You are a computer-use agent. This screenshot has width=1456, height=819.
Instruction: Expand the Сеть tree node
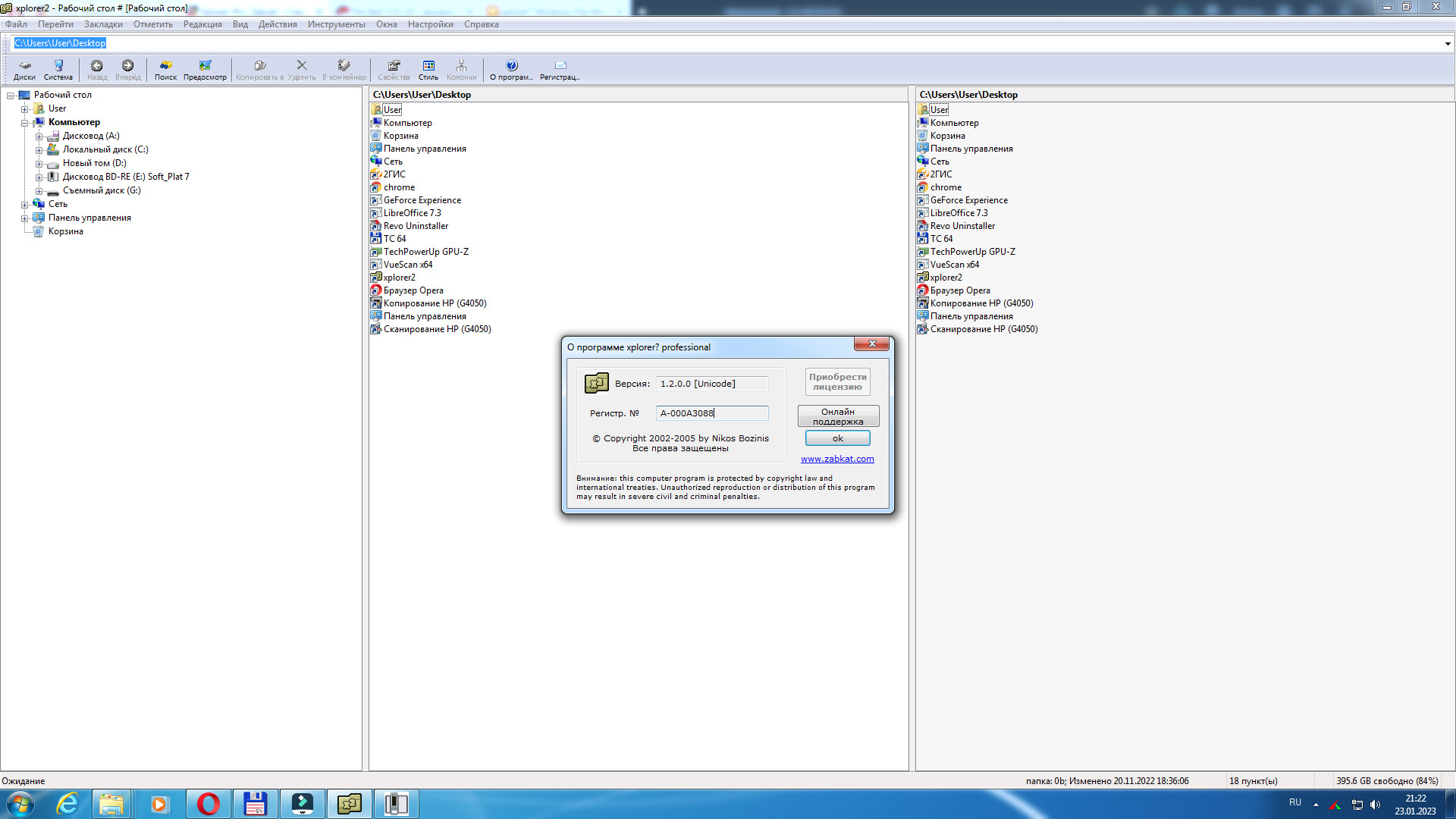coord(24,205)
